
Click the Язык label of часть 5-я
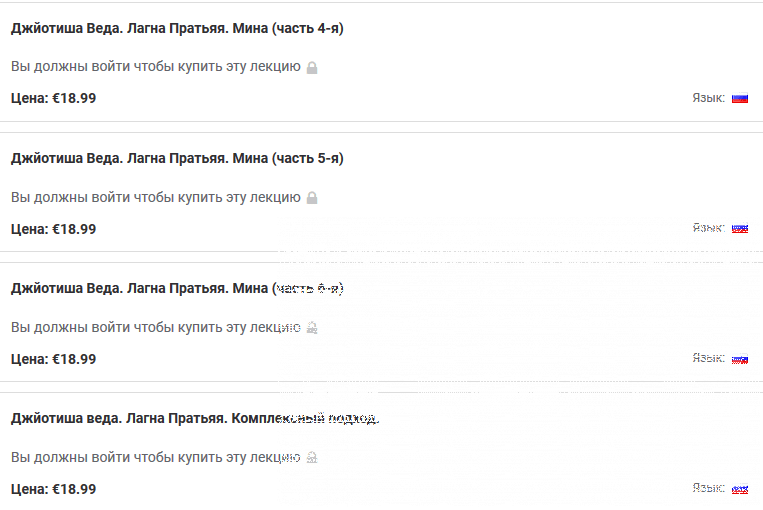pos(708,228)
